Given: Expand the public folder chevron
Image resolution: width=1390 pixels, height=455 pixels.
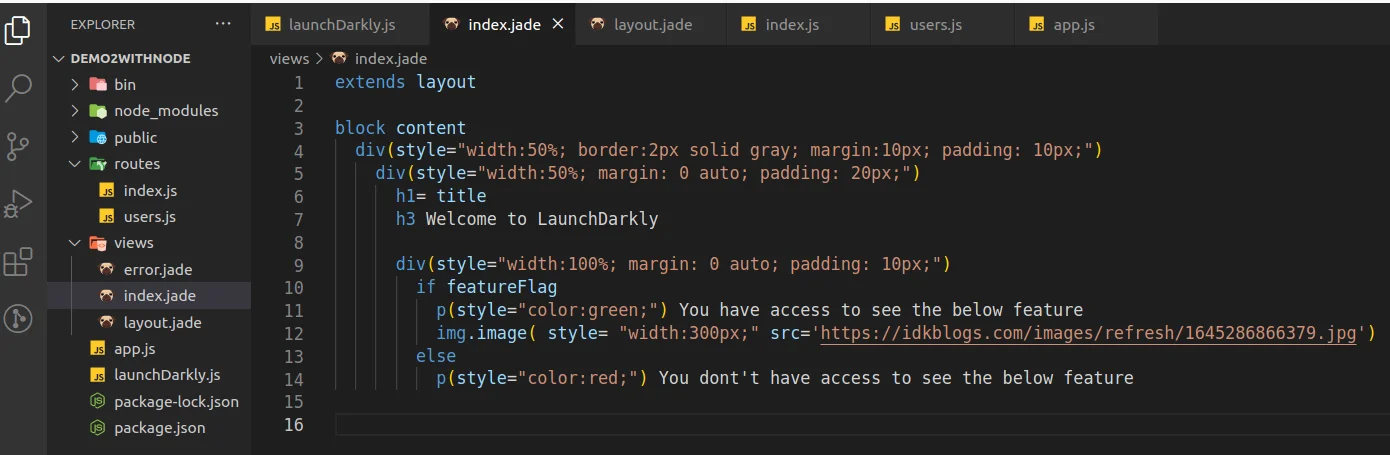Looking at the screenshot, I should pyautogui.click(x=75, y=138).
